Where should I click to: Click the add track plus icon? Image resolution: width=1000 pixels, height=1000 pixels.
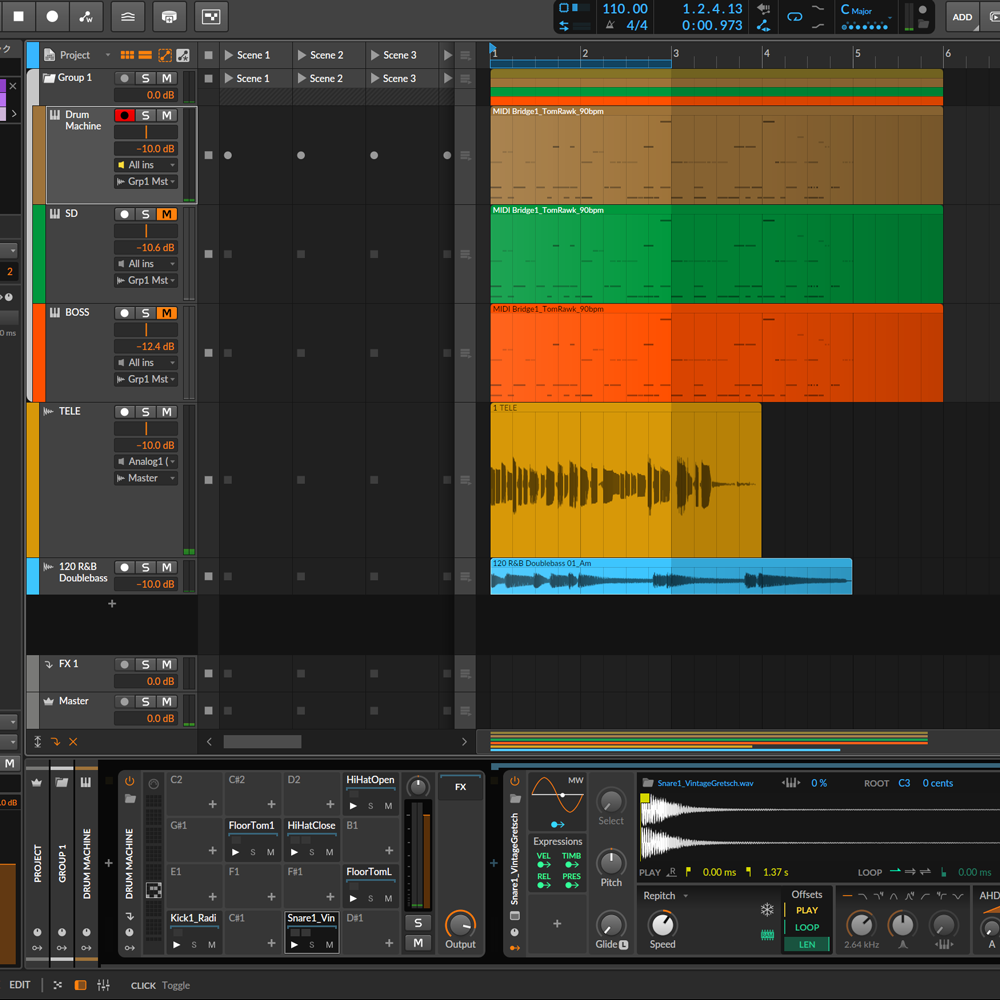(112, 604)
